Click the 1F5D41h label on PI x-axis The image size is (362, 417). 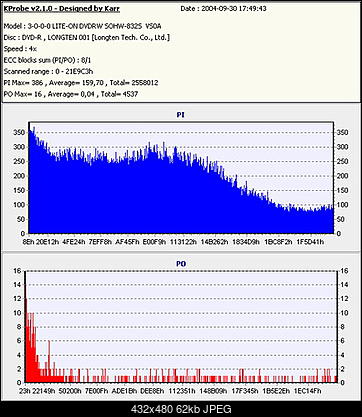coord(310,242)
